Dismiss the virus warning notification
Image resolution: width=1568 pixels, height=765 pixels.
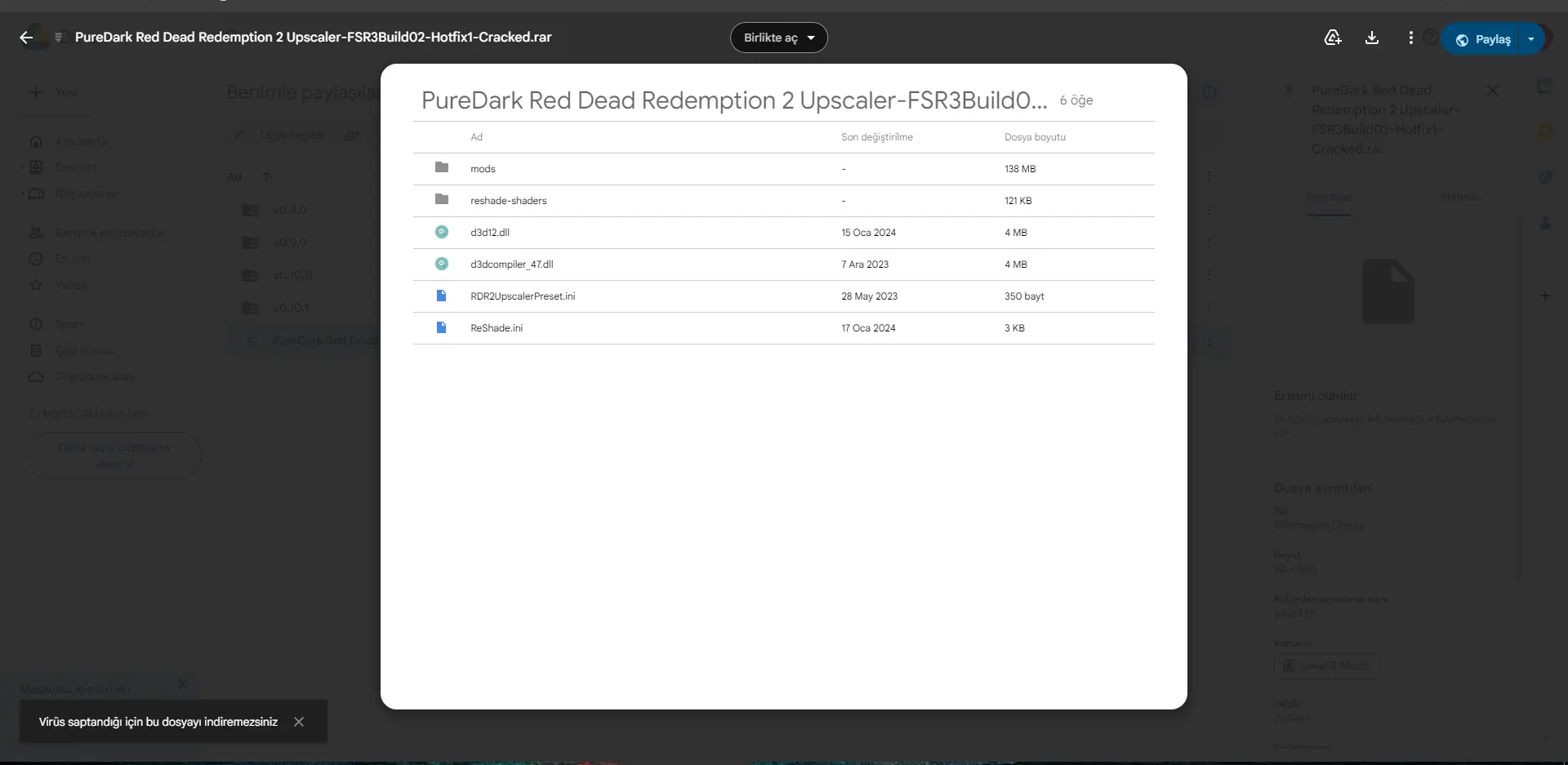[299, 722]
